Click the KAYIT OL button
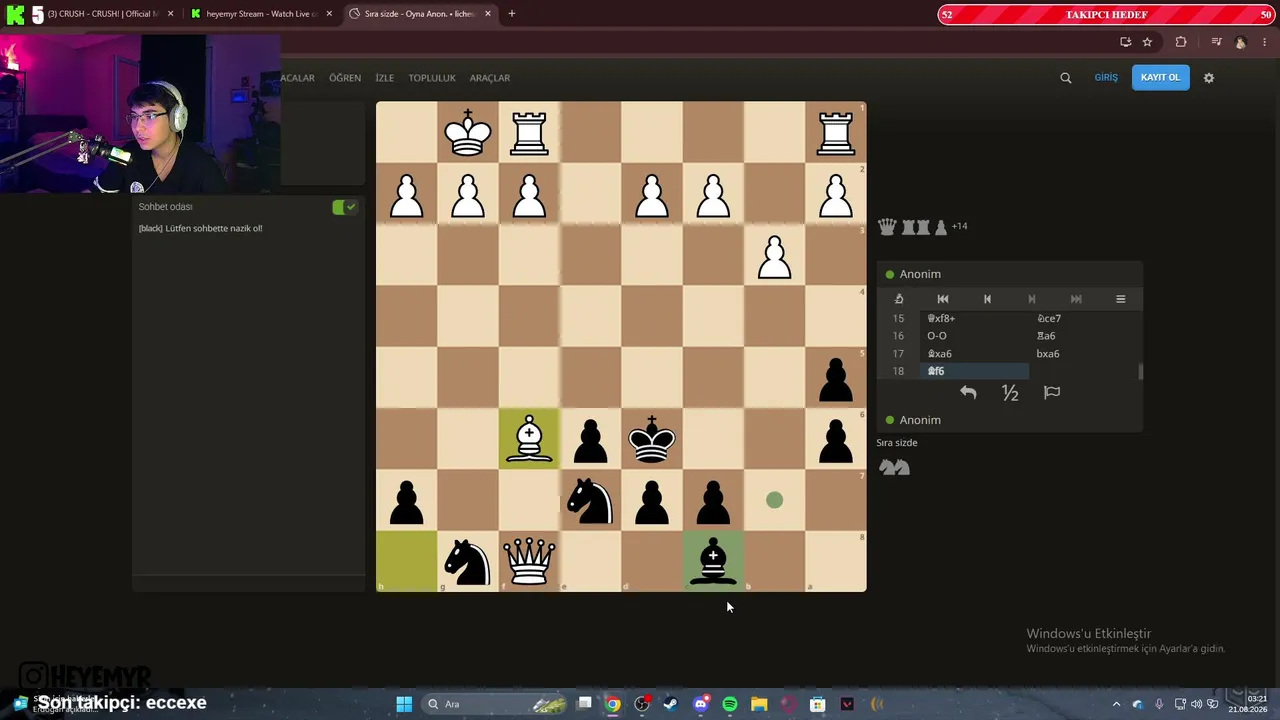Screen dimensions: 1280x720 point(1160,78)
